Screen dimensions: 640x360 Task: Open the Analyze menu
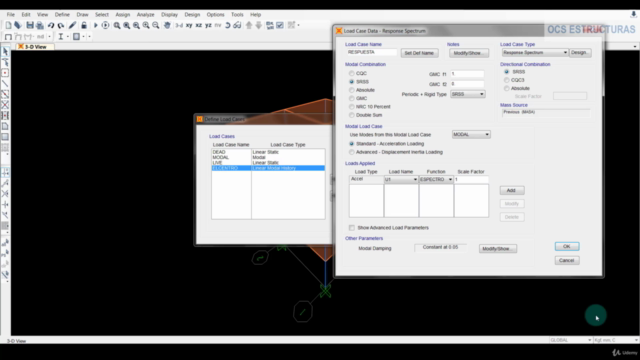(145, 14)
